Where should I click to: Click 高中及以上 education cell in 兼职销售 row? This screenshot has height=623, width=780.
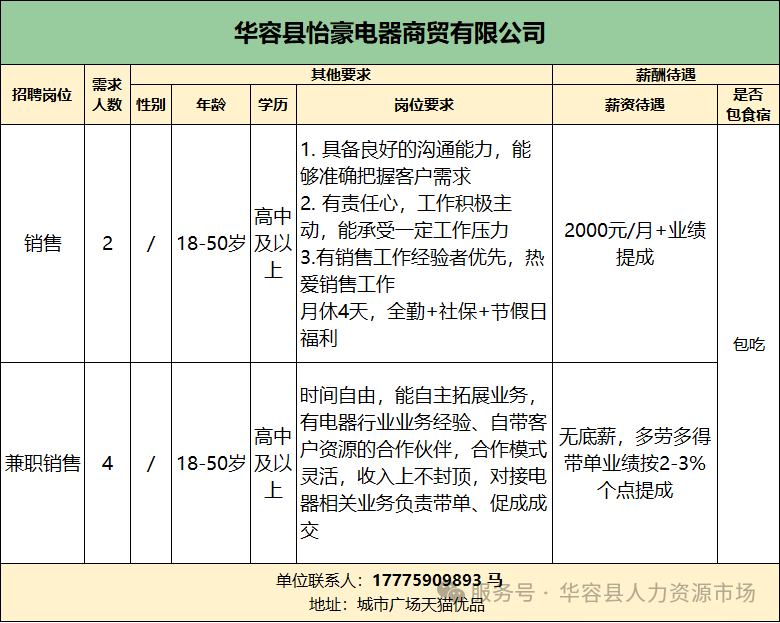[x=273, y=463]
